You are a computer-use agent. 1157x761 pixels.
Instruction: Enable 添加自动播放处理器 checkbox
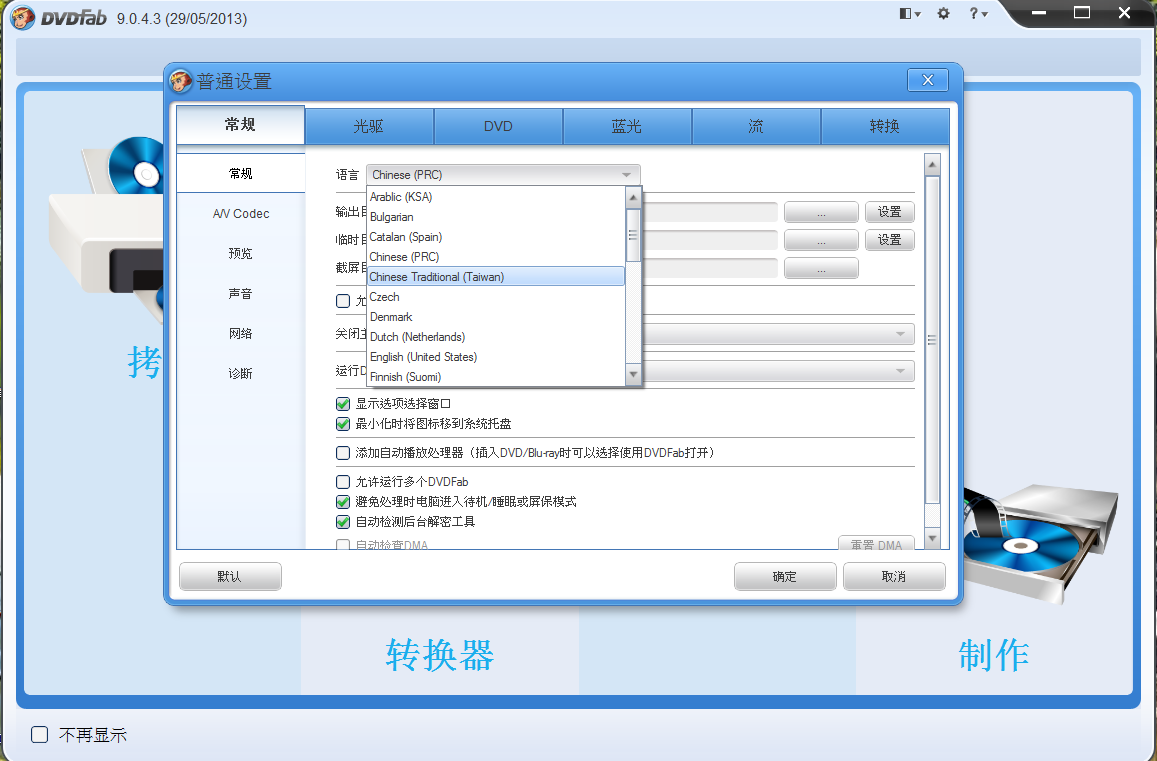[x=343, y=452]
